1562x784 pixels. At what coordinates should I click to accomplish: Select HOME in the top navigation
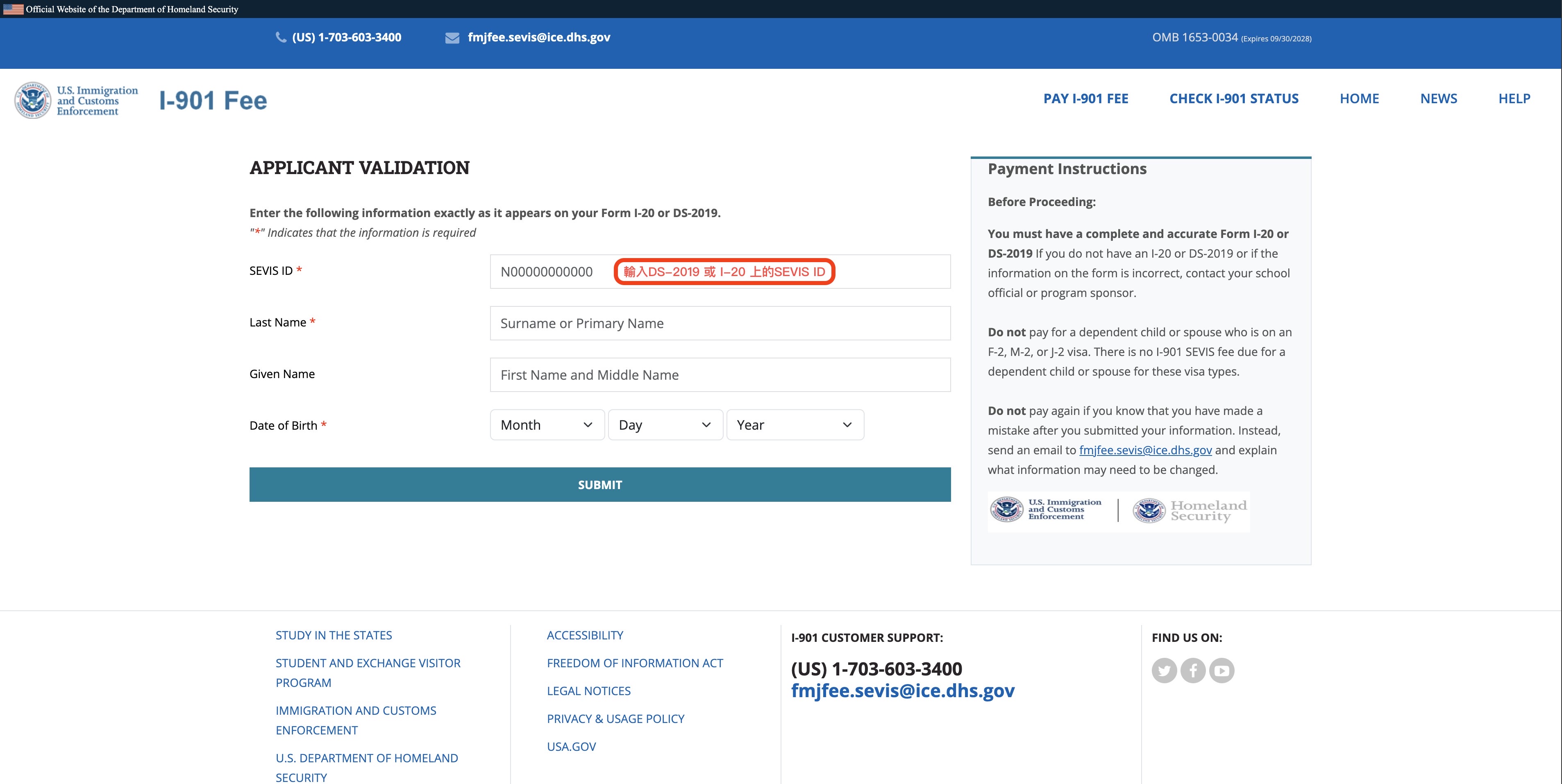[1359, 99]
